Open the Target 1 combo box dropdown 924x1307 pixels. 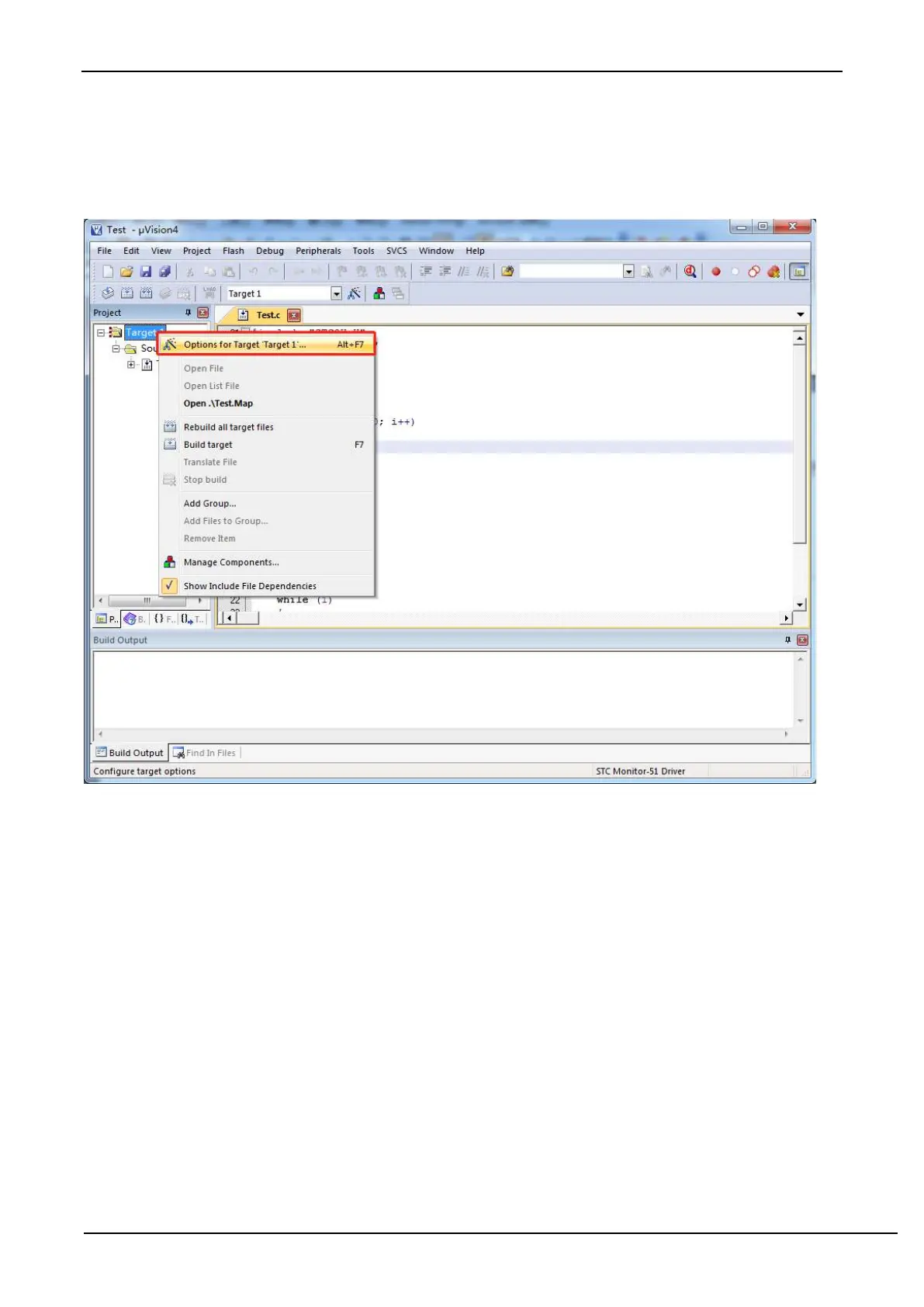(337, 293)
